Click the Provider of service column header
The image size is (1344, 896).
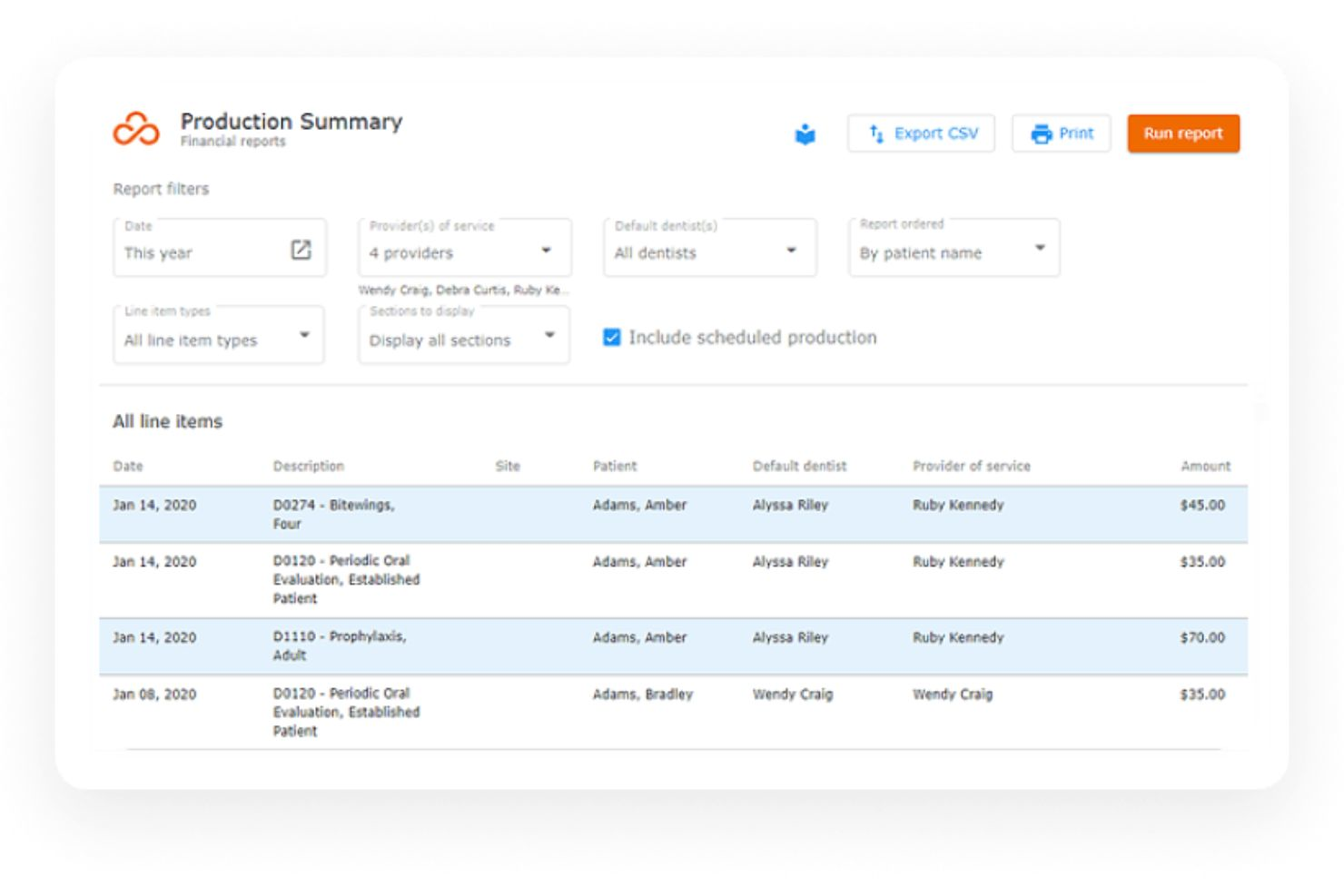[x=972, y=466]
